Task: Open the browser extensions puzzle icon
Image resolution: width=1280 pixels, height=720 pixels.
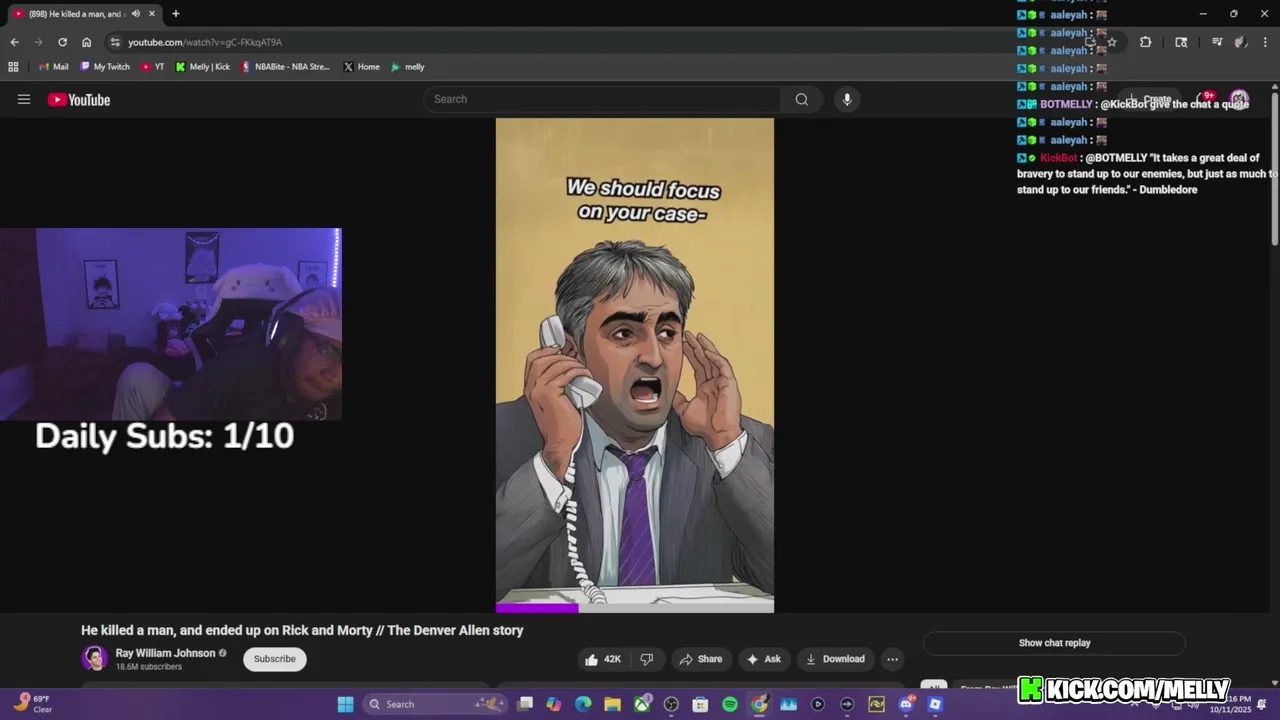Action: point(1145,42)
